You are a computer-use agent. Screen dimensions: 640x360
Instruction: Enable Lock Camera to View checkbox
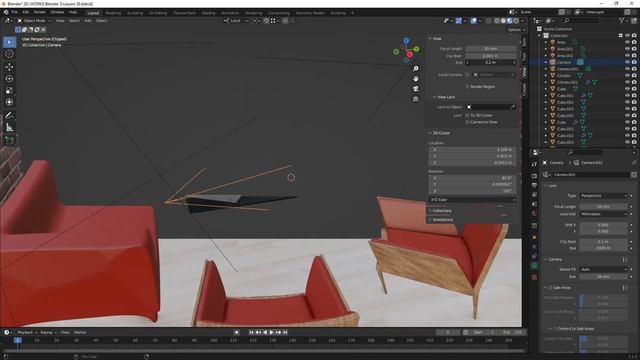pos(467,122)
